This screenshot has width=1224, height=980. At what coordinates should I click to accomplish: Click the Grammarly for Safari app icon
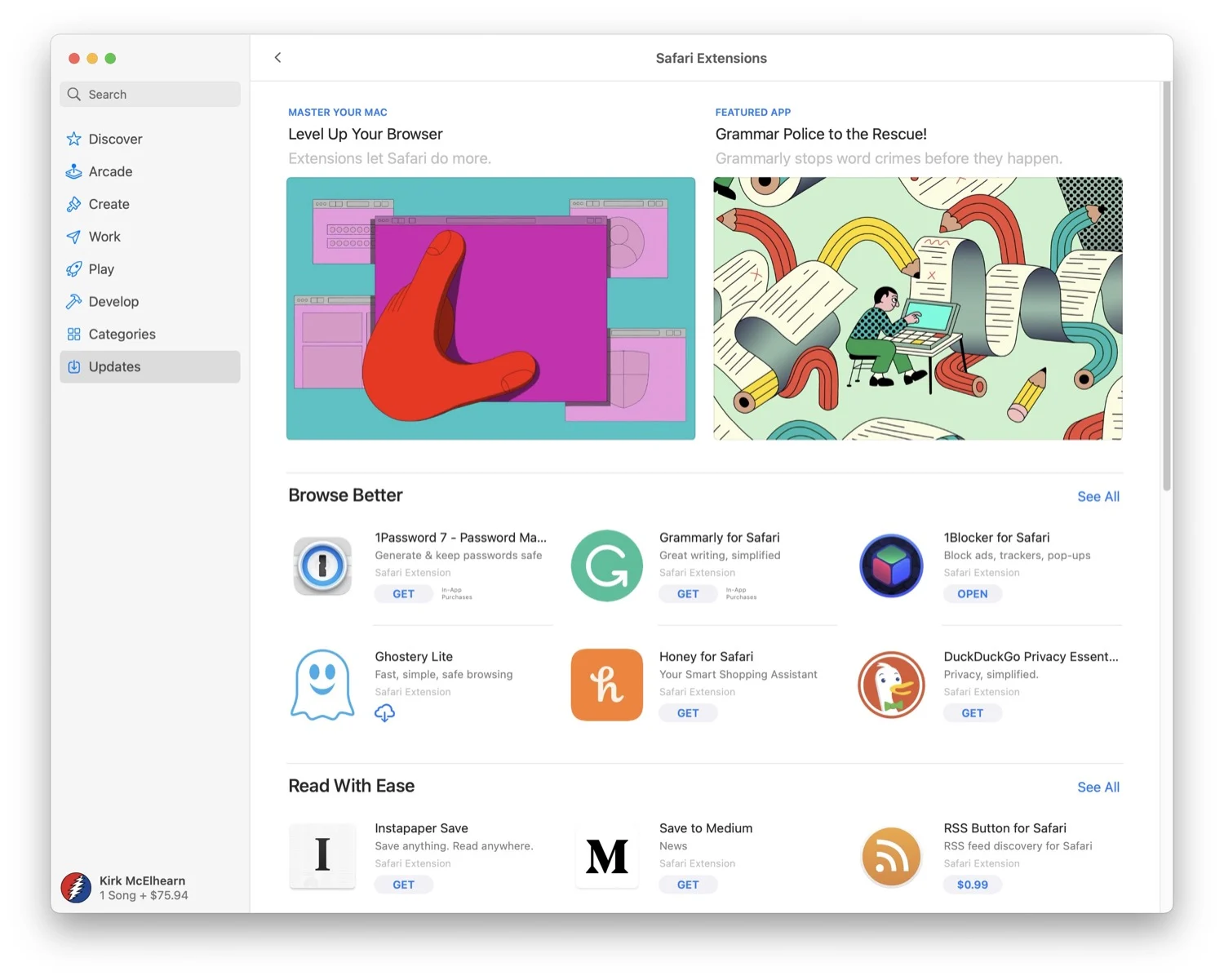click(x=606, y=565)
